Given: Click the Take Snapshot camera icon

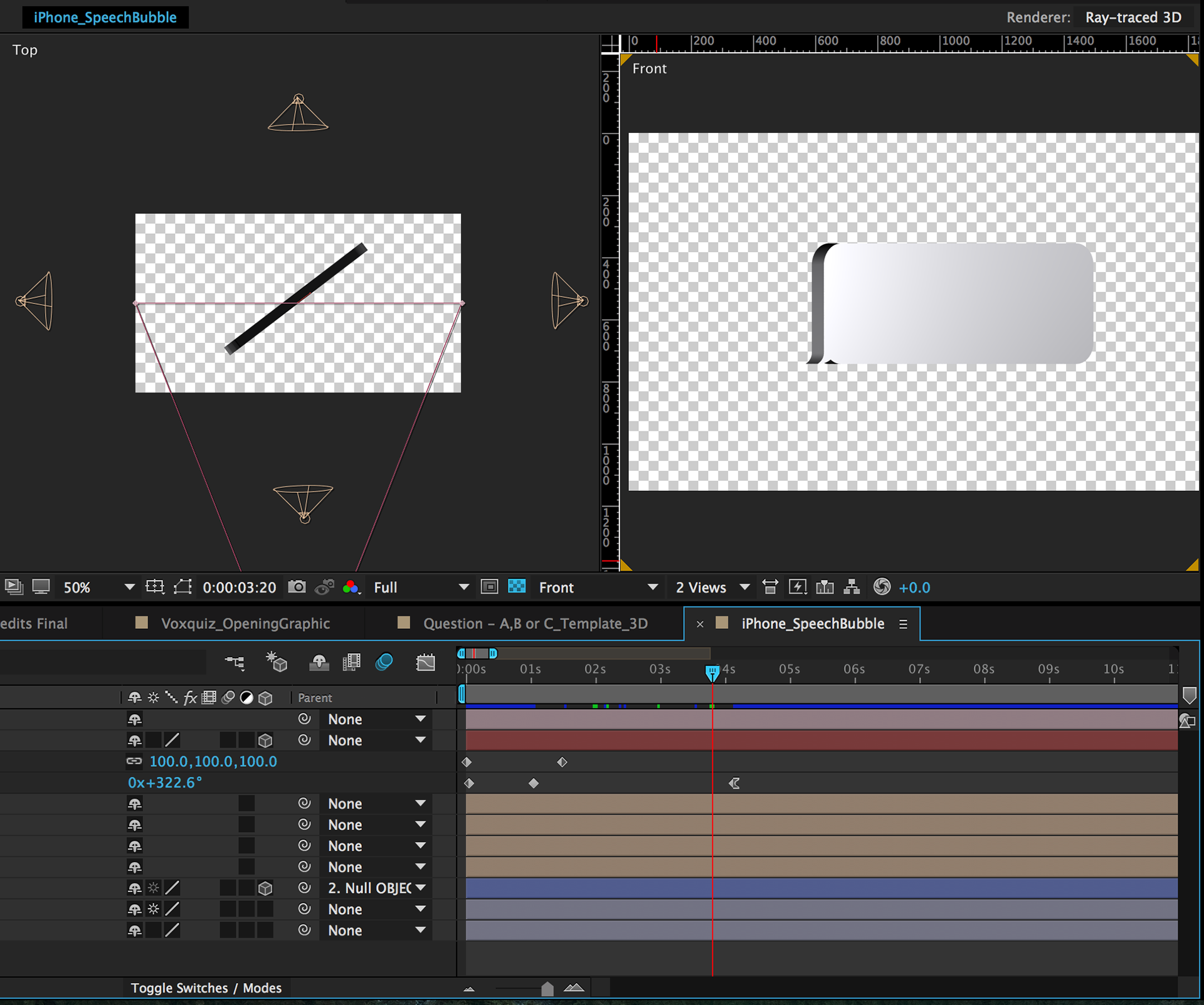Looking at the screenshot, I should [x=297, y=587].
